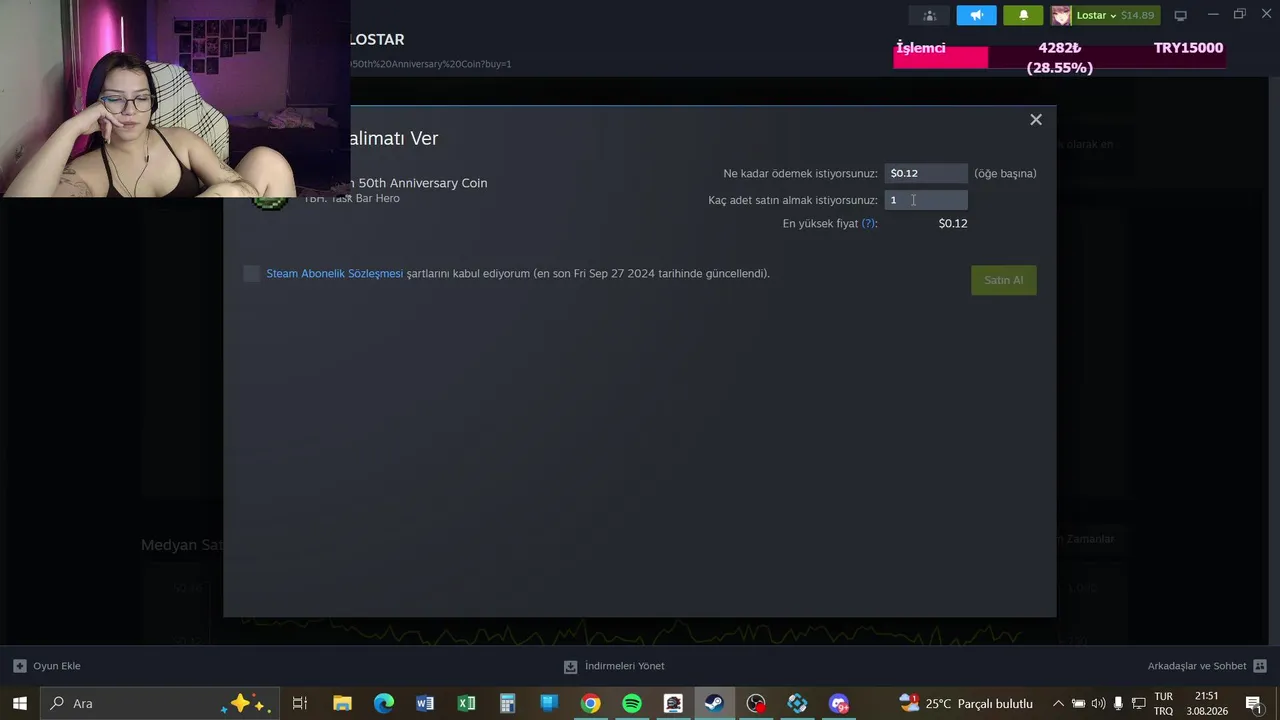This screenshot has width=1280, height=720.
Task: Click the quantity to buy field
Action: point(926,200)
